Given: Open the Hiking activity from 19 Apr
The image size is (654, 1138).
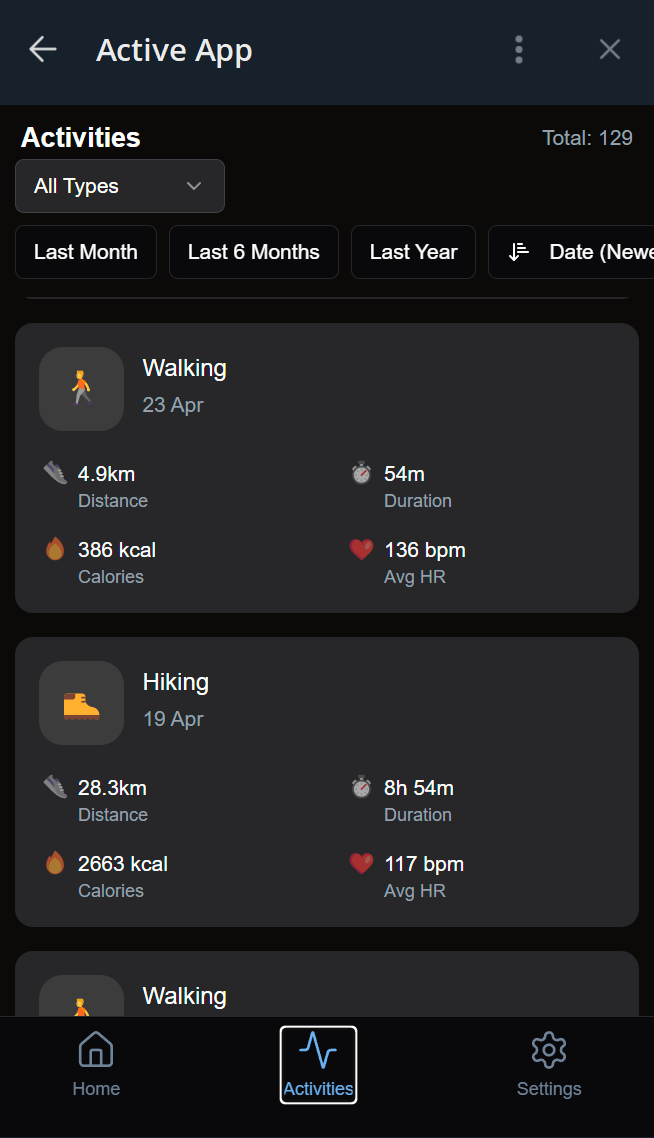Looking at the screenshot, I should point(326,782).
